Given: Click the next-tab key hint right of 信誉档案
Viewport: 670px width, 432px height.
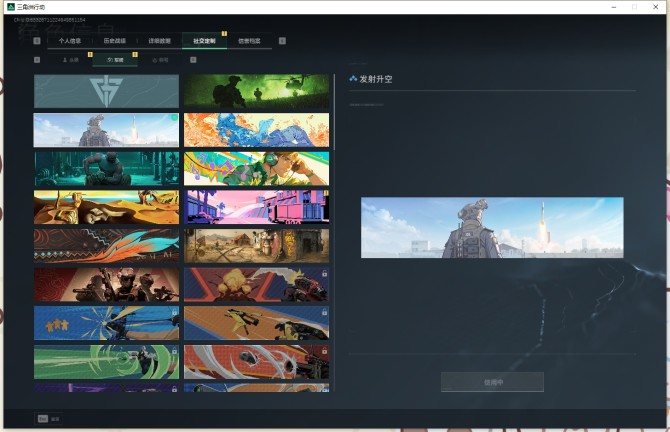Looking at the screenshot, I should tap(282, 41).
